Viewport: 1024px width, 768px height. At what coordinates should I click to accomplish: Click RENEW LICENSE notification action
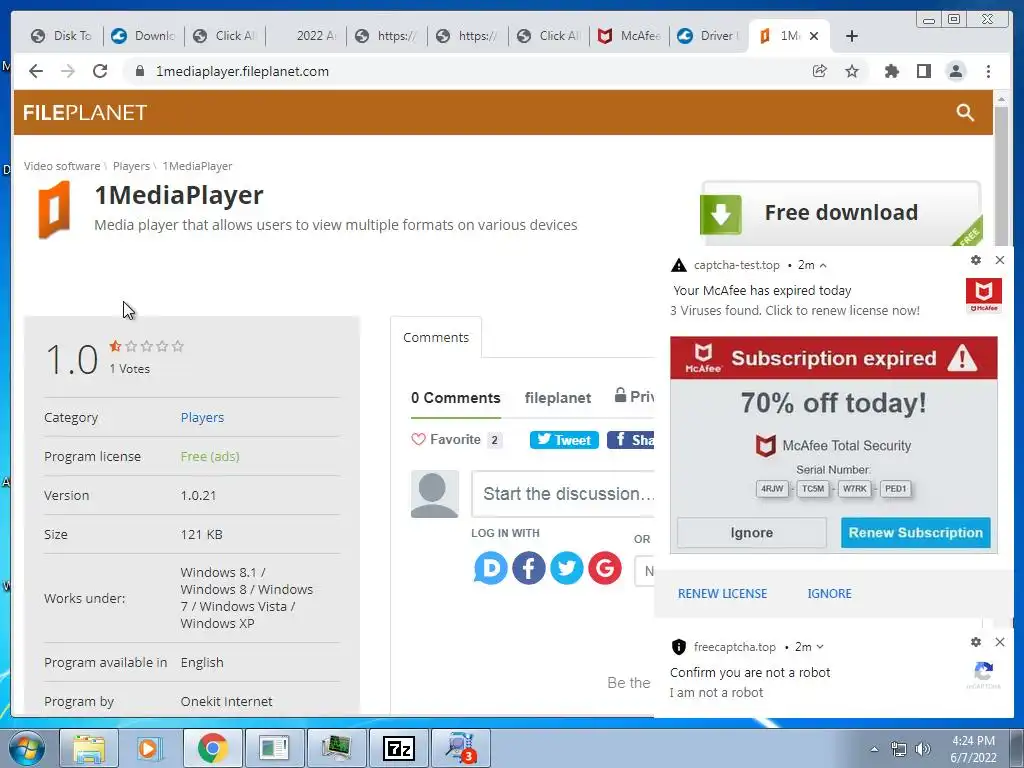tap(722, 594)
